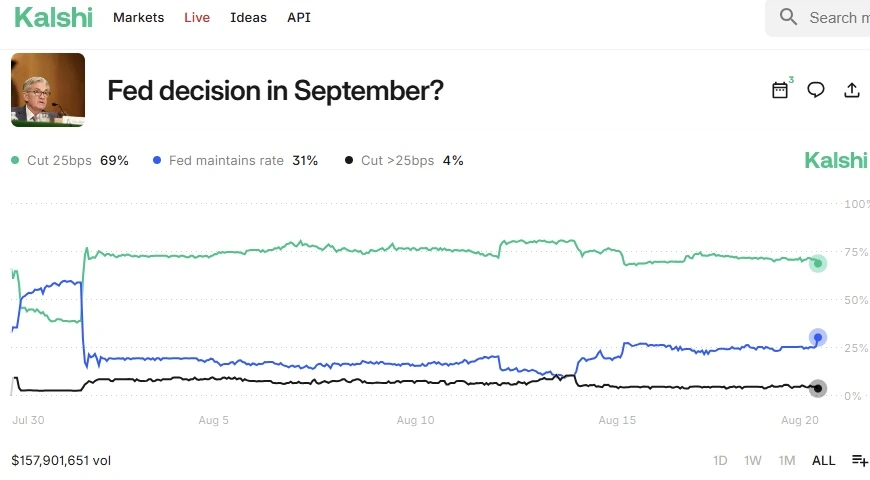Click the black Cut >25bps legend dot
The height and width of the screenshot is (480, 870).
click(349, 160)
